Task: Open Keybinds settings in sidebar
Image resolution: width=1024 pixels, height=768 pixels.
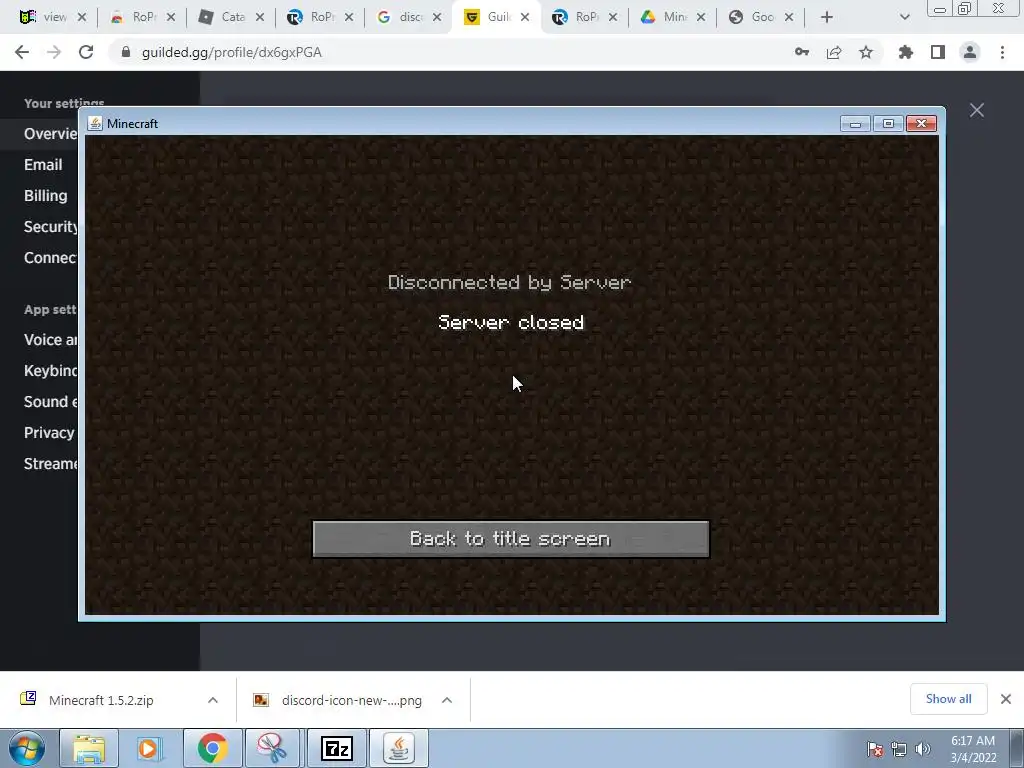Action: click(x=50, y=371)
